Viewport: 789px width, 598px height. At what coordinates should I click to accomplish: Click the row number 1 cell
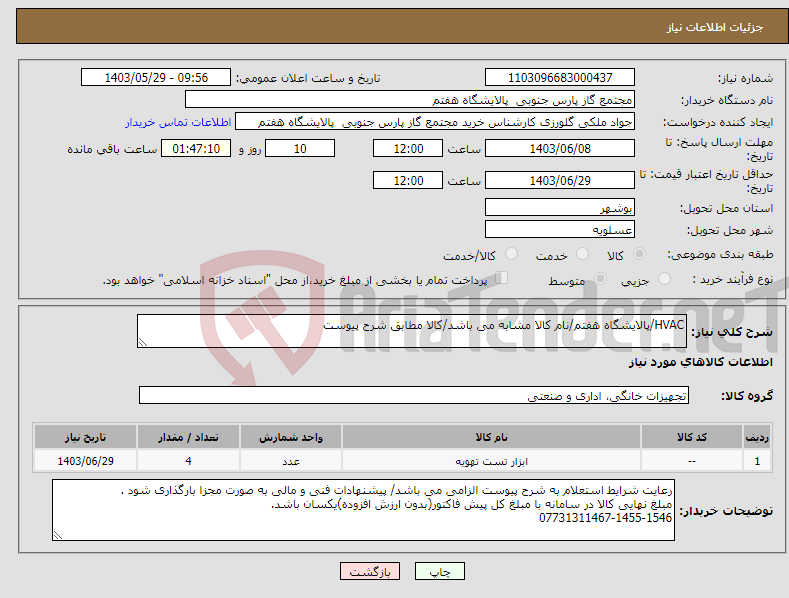click(x=757, y=461)
